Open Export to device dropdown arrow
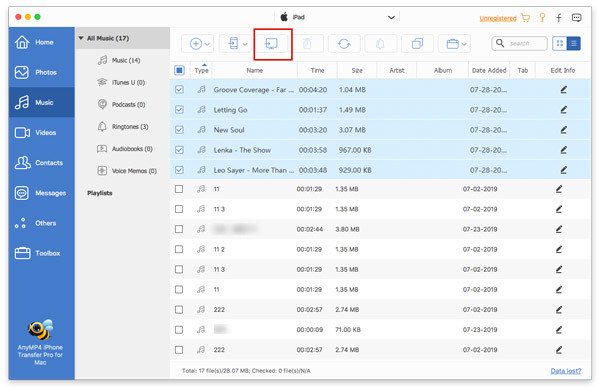 (x=245, y=44)
